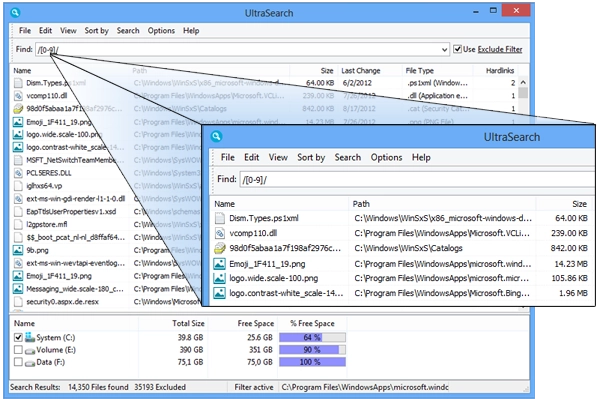Click the file icon beside security0.aspx.de.resx
The width and height of the screenshot is (600, 401).
[18, 302]
